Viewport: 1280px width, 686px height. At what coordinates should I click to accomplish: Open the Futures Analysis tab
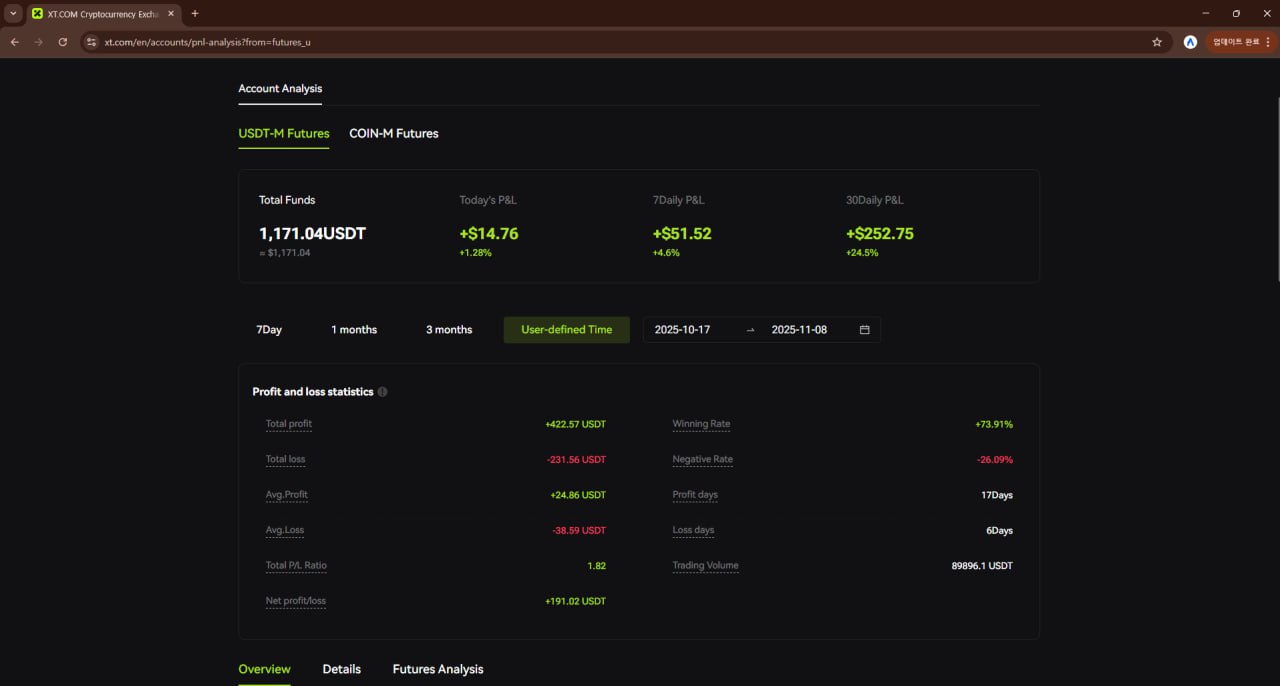438,669
